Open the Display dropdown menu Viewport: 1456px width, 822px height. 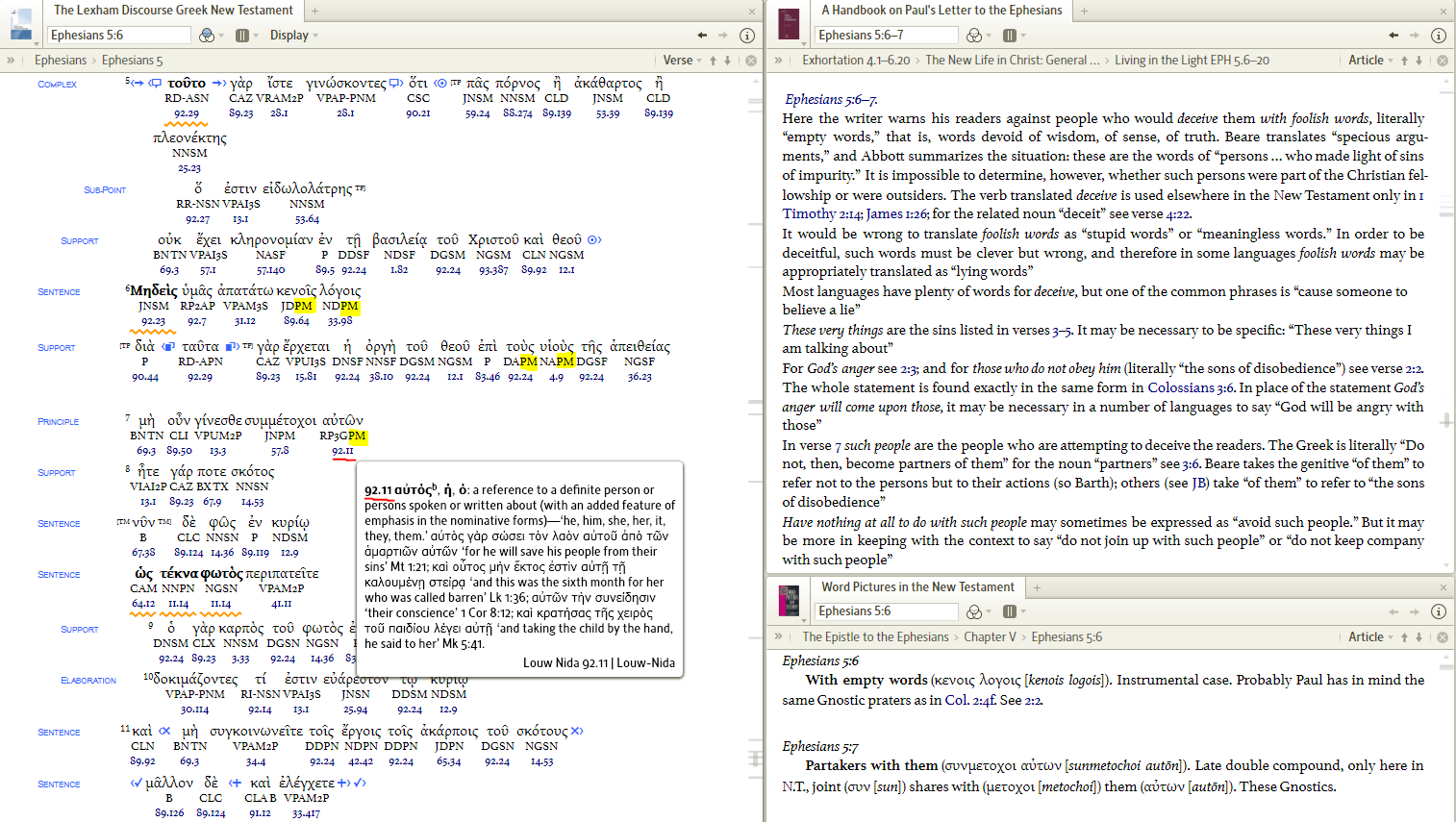293,36
